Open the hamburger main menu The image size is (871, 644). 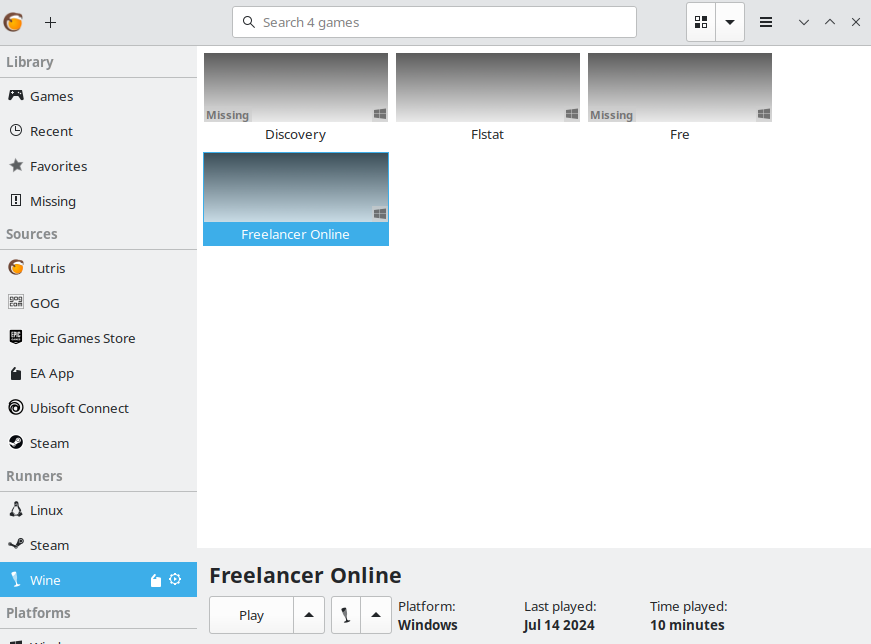[766, 22]
